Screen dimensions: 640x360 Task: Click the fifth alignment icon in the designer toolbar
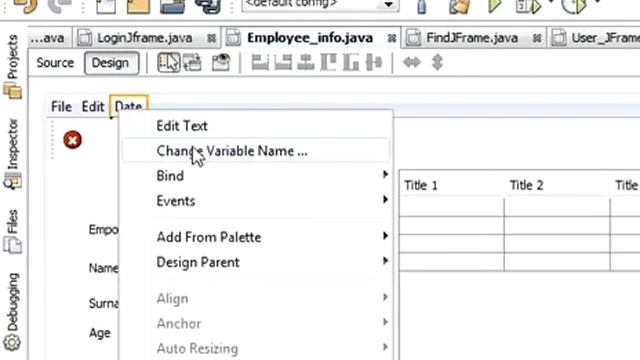pyautogui.click(x=351, y=63)
